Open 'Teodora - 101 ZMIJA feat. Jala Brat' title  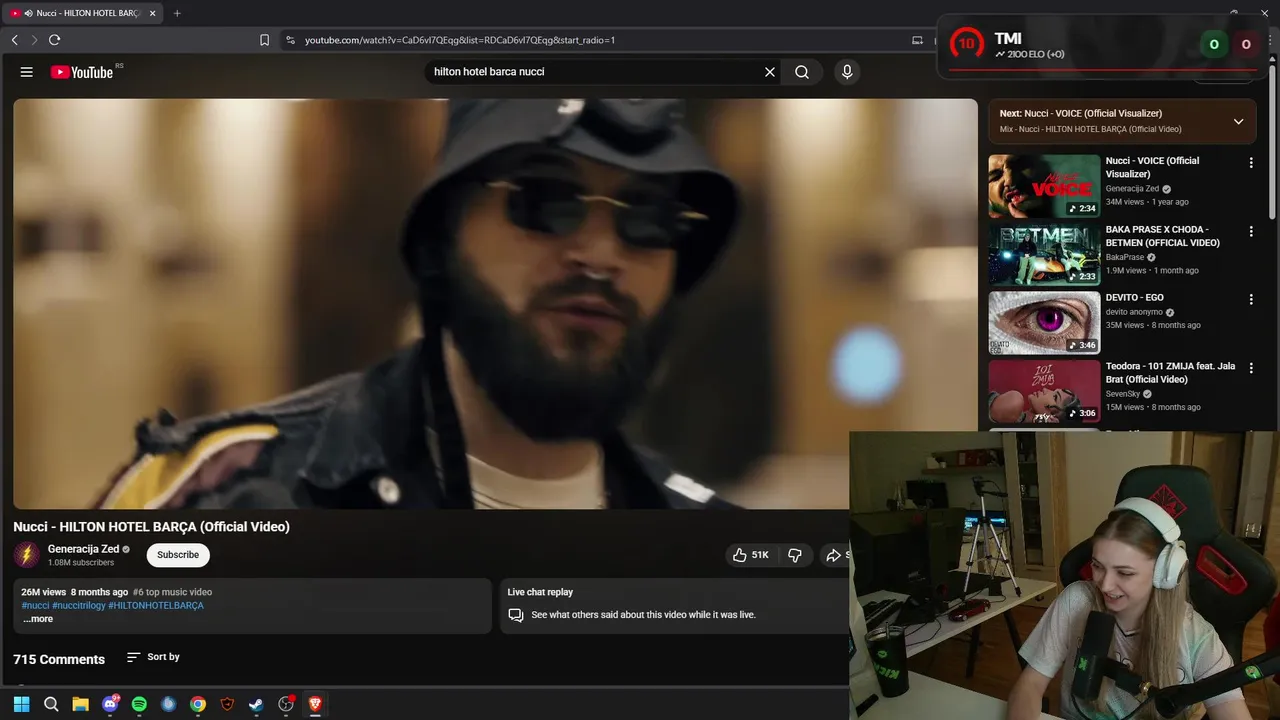coord(1170,373)
